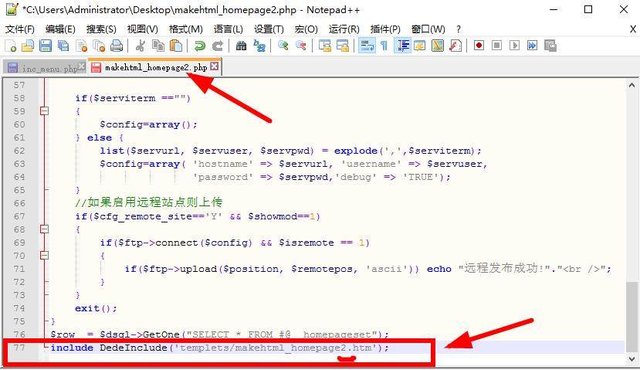Image resolution: width=640 pixels, height=370 pixels.
Task: Collapse the code fold at line 68
Action: click(44, 229)
